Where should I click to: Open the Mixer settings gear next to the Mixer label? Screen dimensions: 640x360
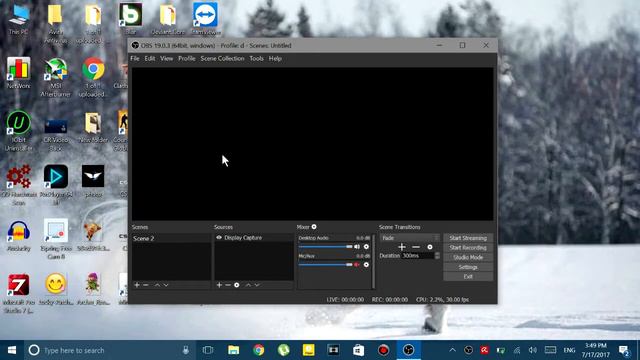point(314,227)
